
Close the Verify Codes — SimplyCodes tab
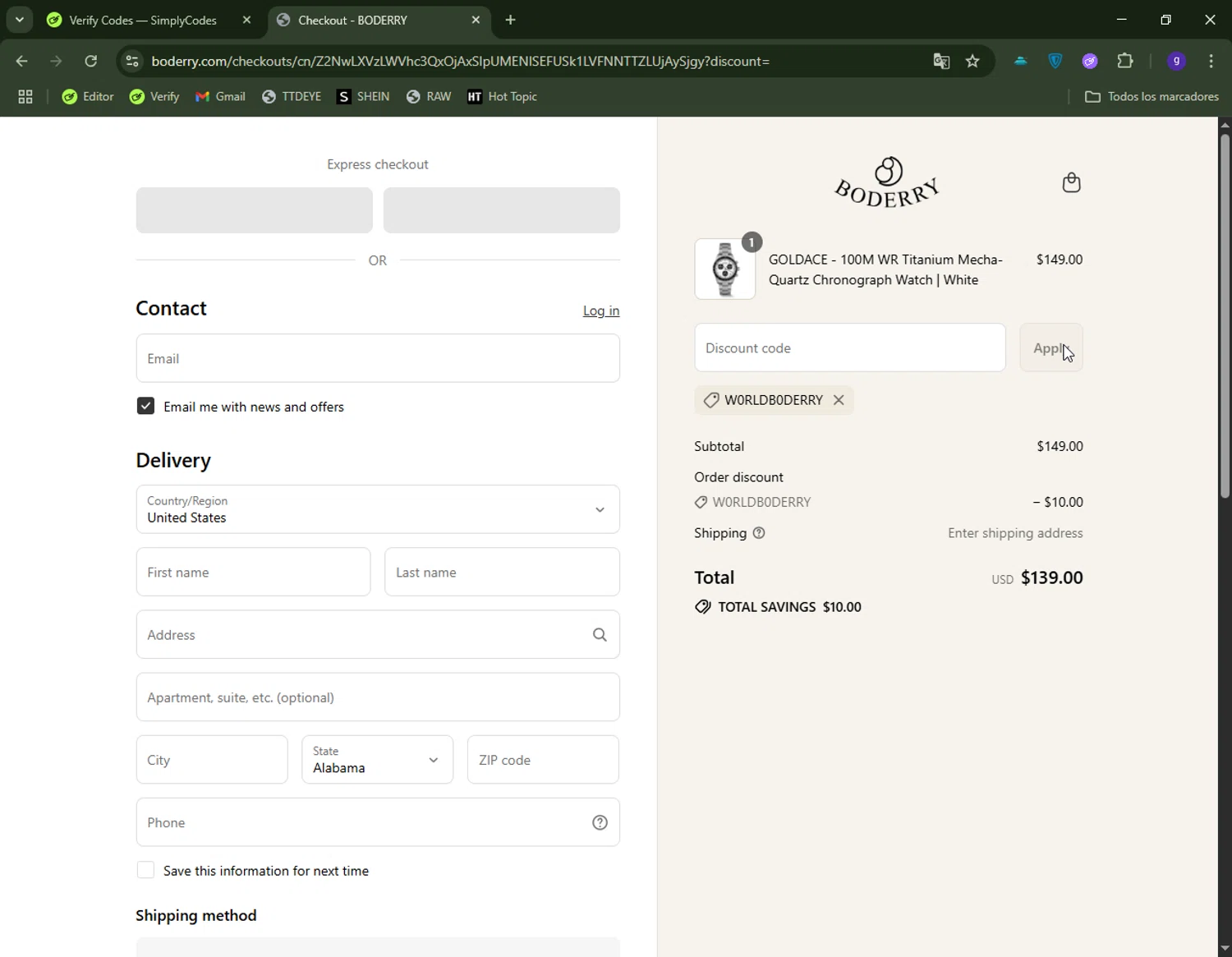(246, 20)
